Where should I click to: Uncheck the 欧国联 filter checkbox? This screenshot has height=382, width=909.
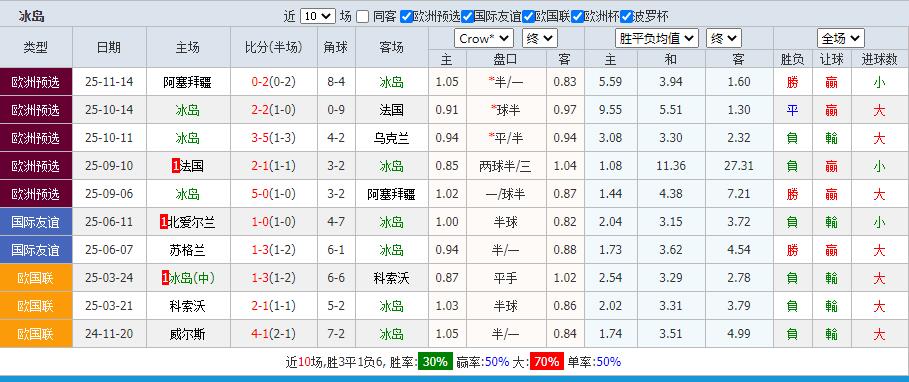coord(528,16)
